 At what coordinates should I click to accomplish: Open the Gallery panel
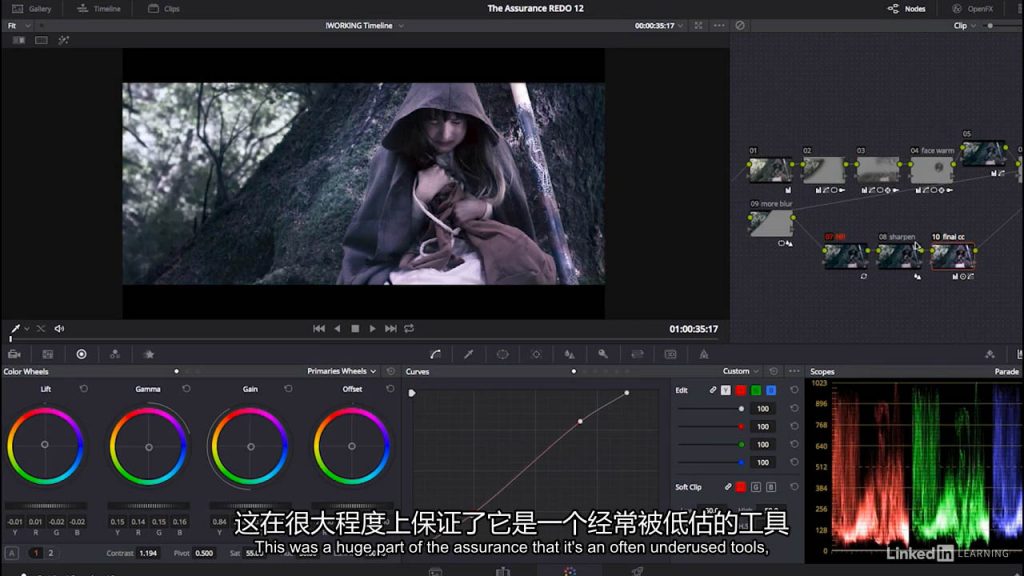31,8
